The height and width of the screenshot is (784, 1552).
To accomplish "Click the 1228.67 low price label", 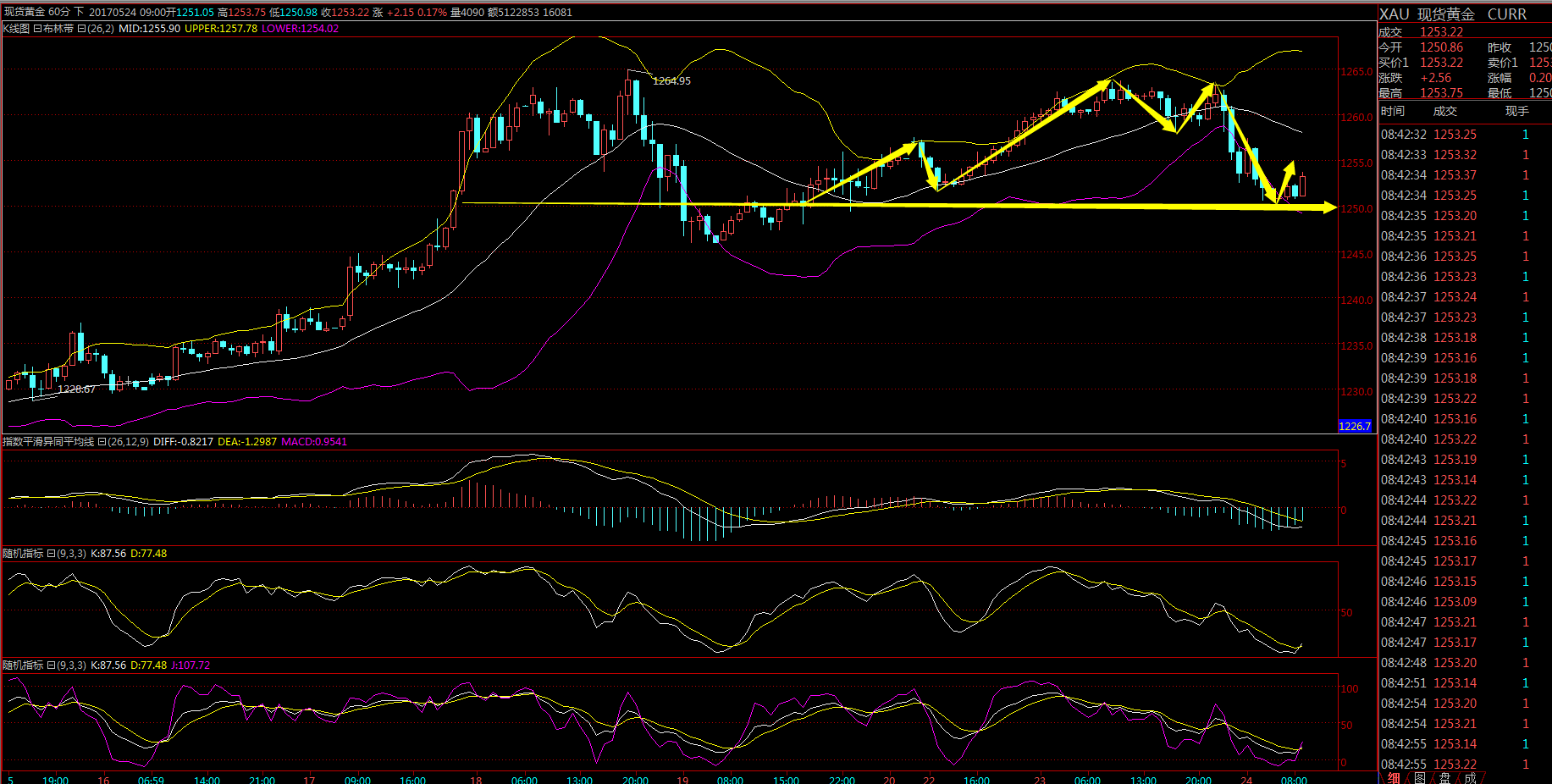I will click(x=76, y=389).
